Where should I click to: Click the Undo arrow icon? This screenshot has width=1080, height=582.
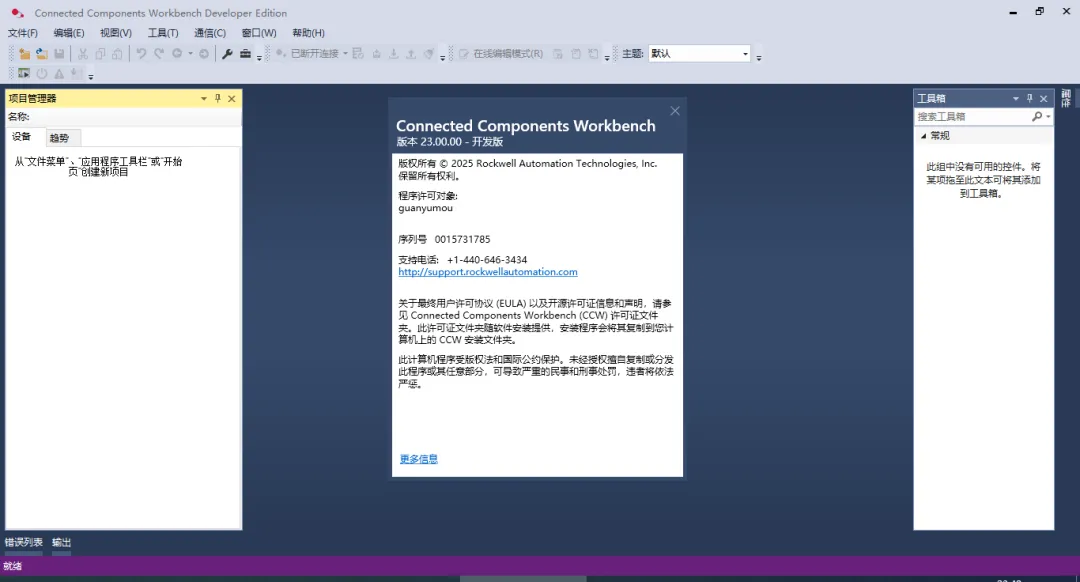[141, 54]
